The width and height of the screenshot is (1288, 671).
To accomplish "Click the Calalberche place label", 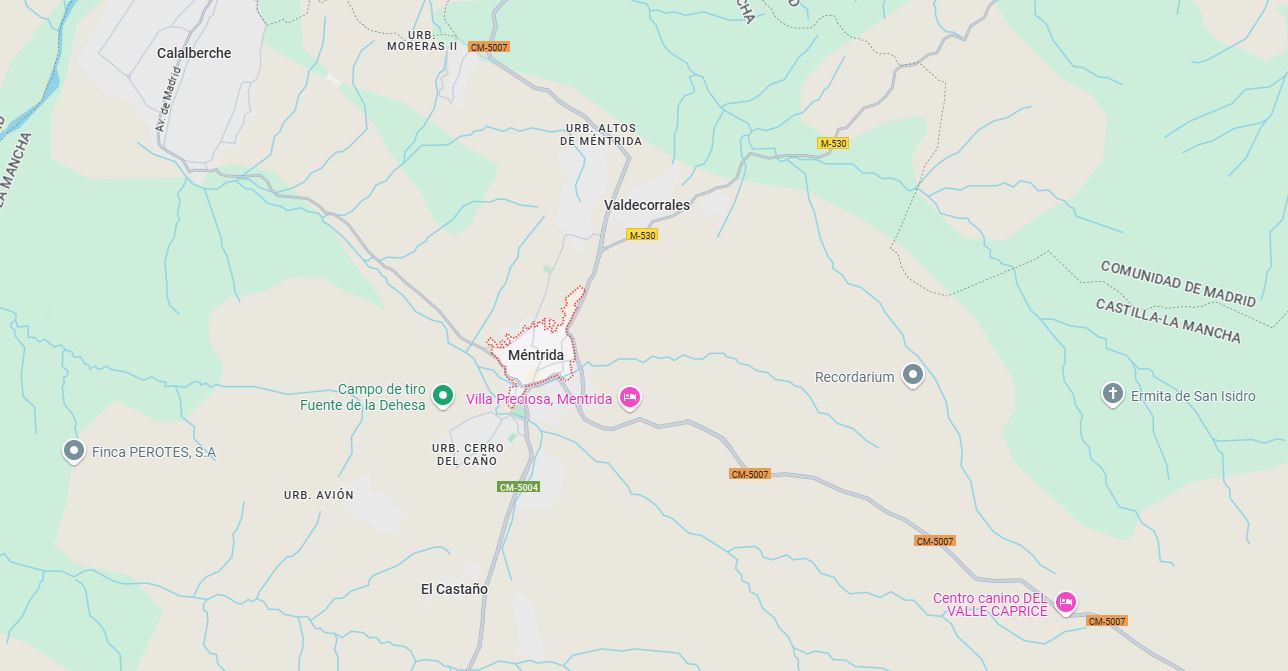I will point(194,53).
